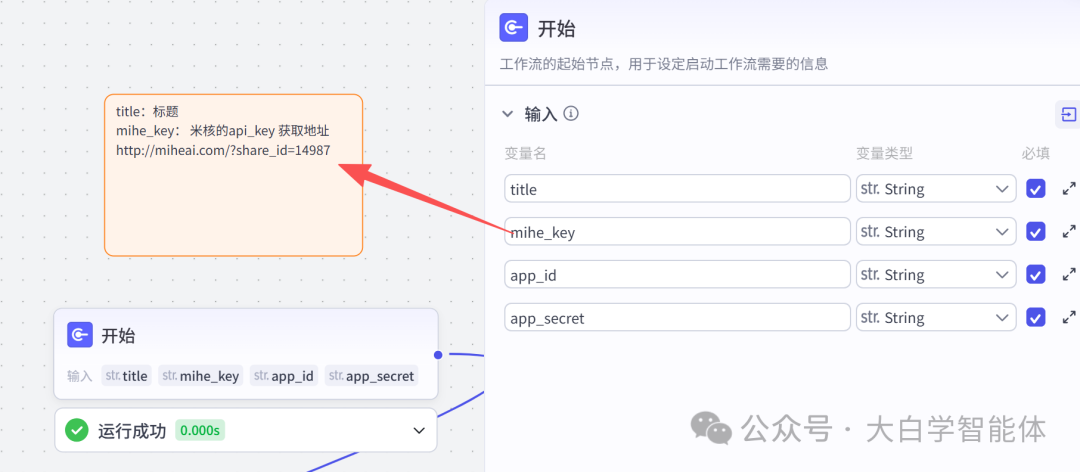Uncheck required checkbox for title
Image resolution: width=1080 pixels, height=472 pixels.
[x=1035, y=189]
